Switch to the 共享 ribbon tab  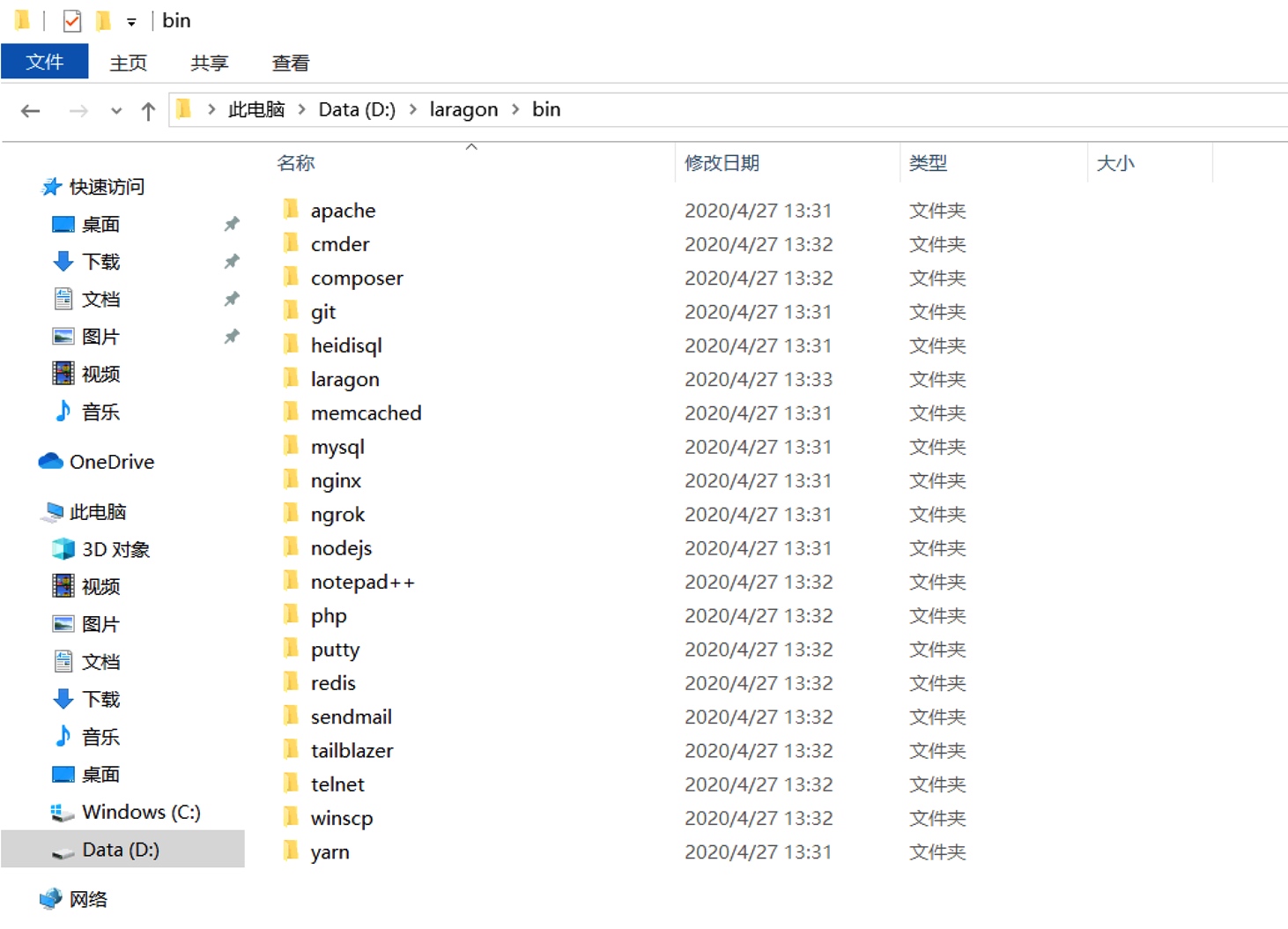tap(209, 63)
